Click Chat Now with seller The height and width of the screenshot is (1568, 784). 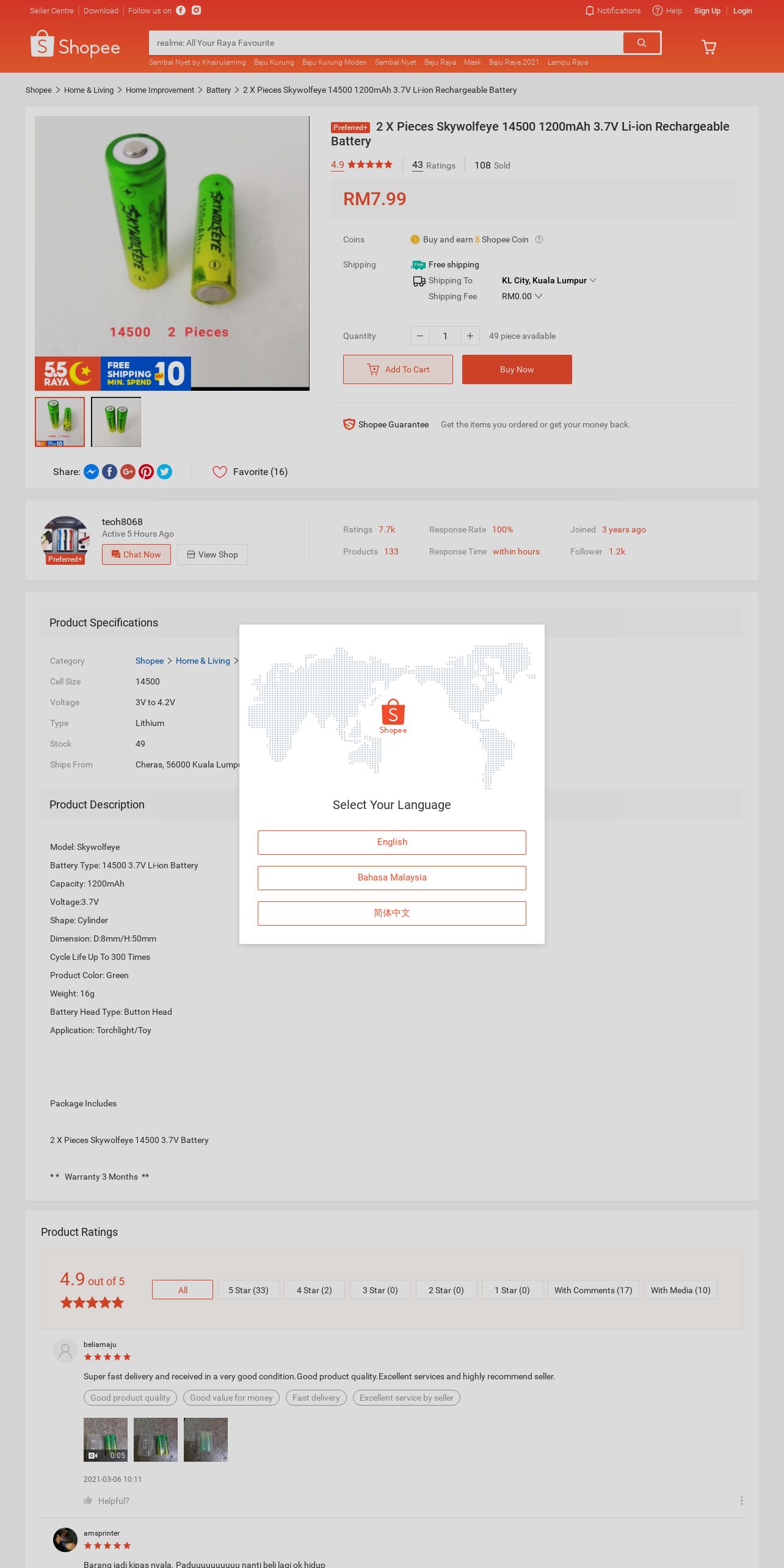136,554
